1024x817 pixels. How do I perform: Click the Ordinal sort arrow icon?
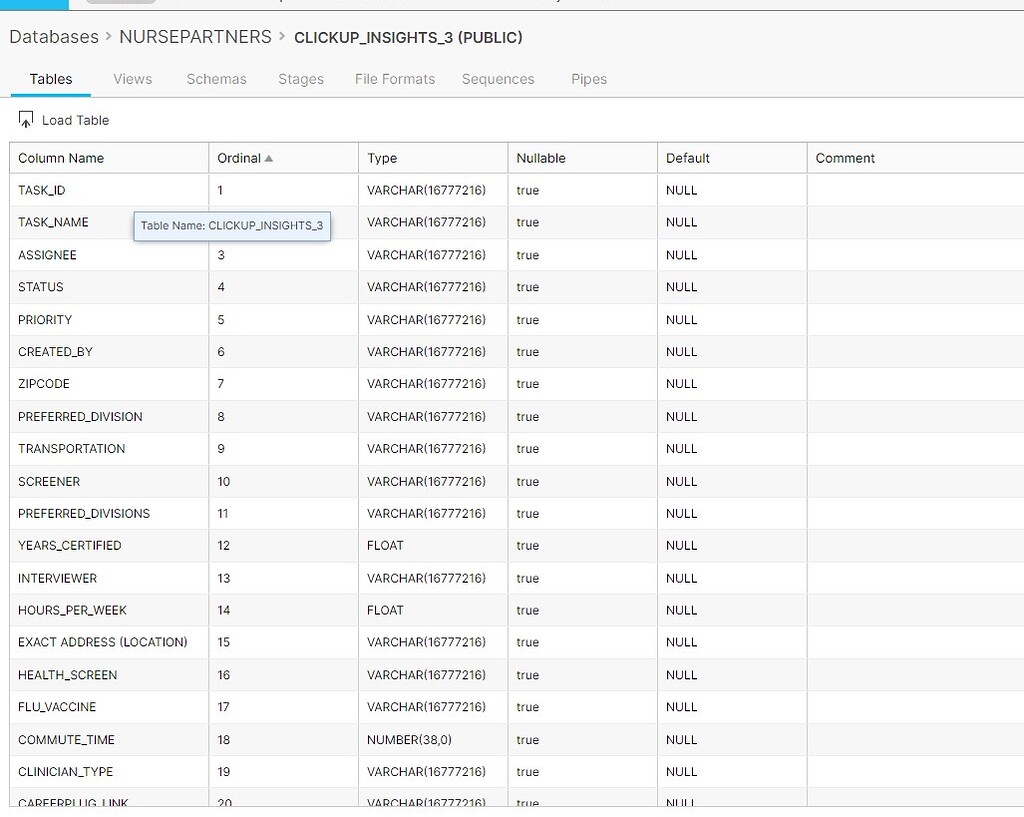pyautogui.click(x=269, y=158)
